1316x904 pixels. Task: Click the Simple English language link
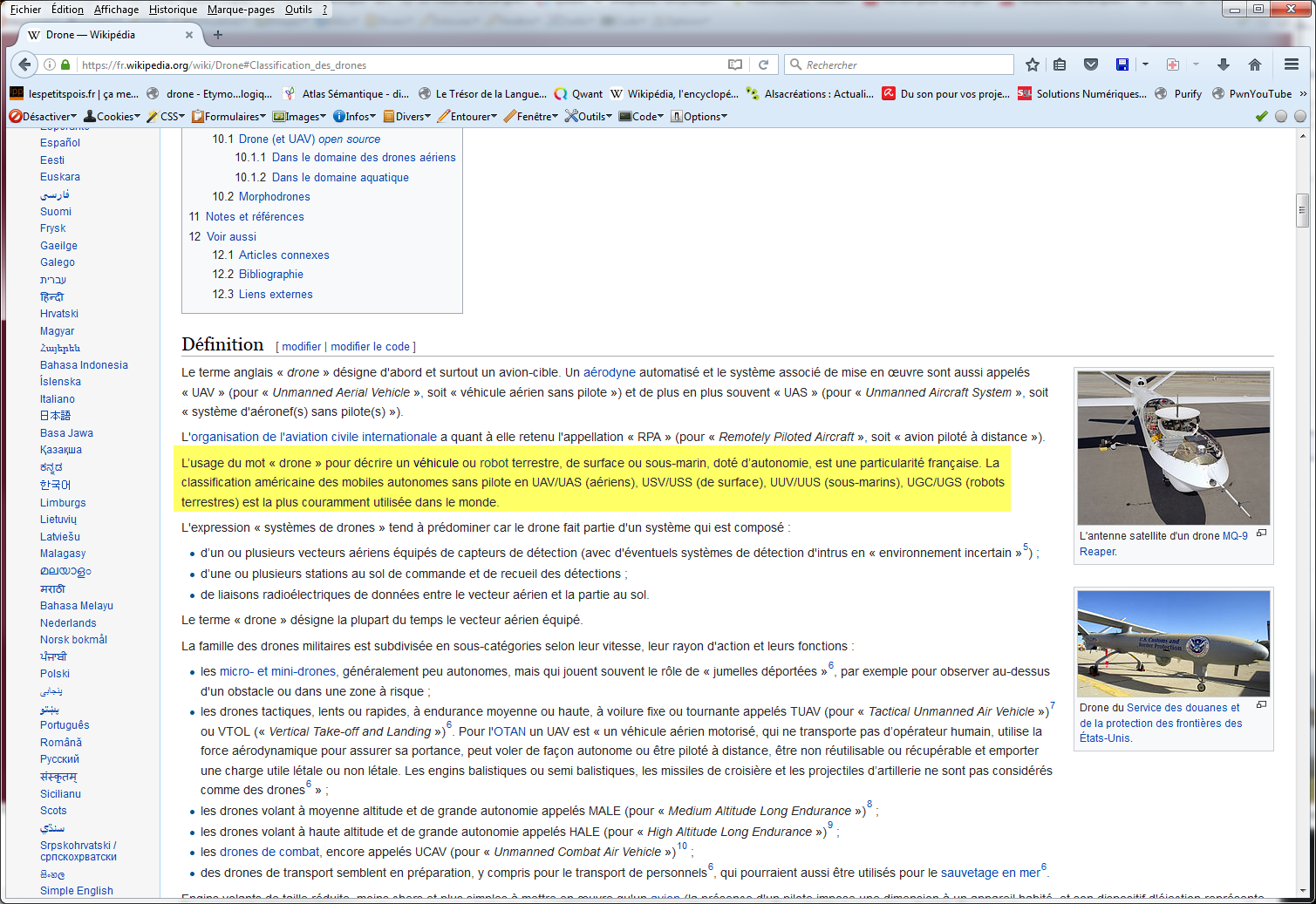[x=77, y=891]
